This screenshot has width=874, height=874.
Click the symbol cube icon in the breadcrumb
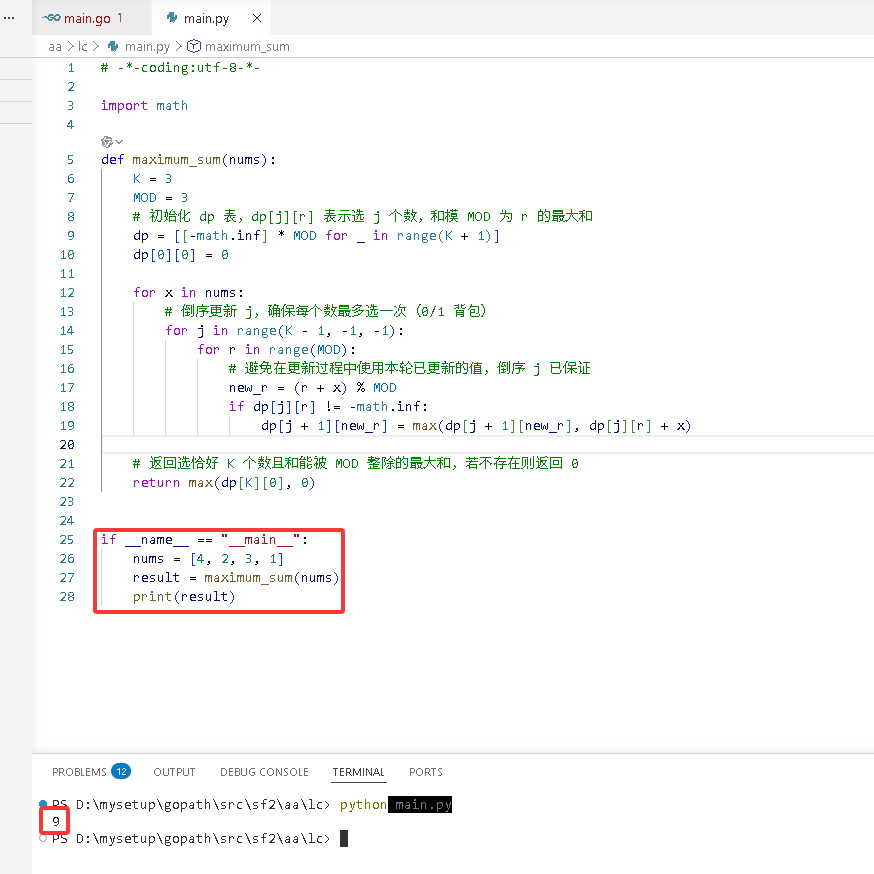coord(193,46)
